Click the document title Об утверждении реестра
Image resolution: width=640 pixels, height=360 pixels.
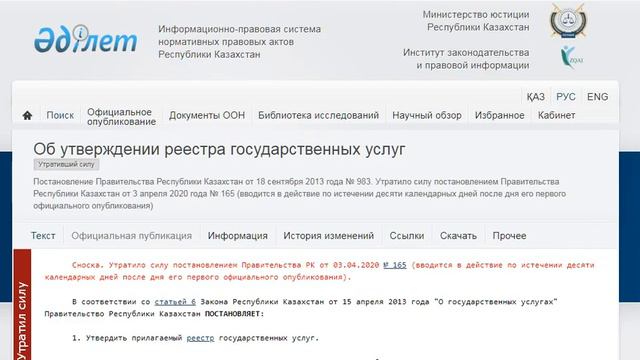click(x=219, y=149)
